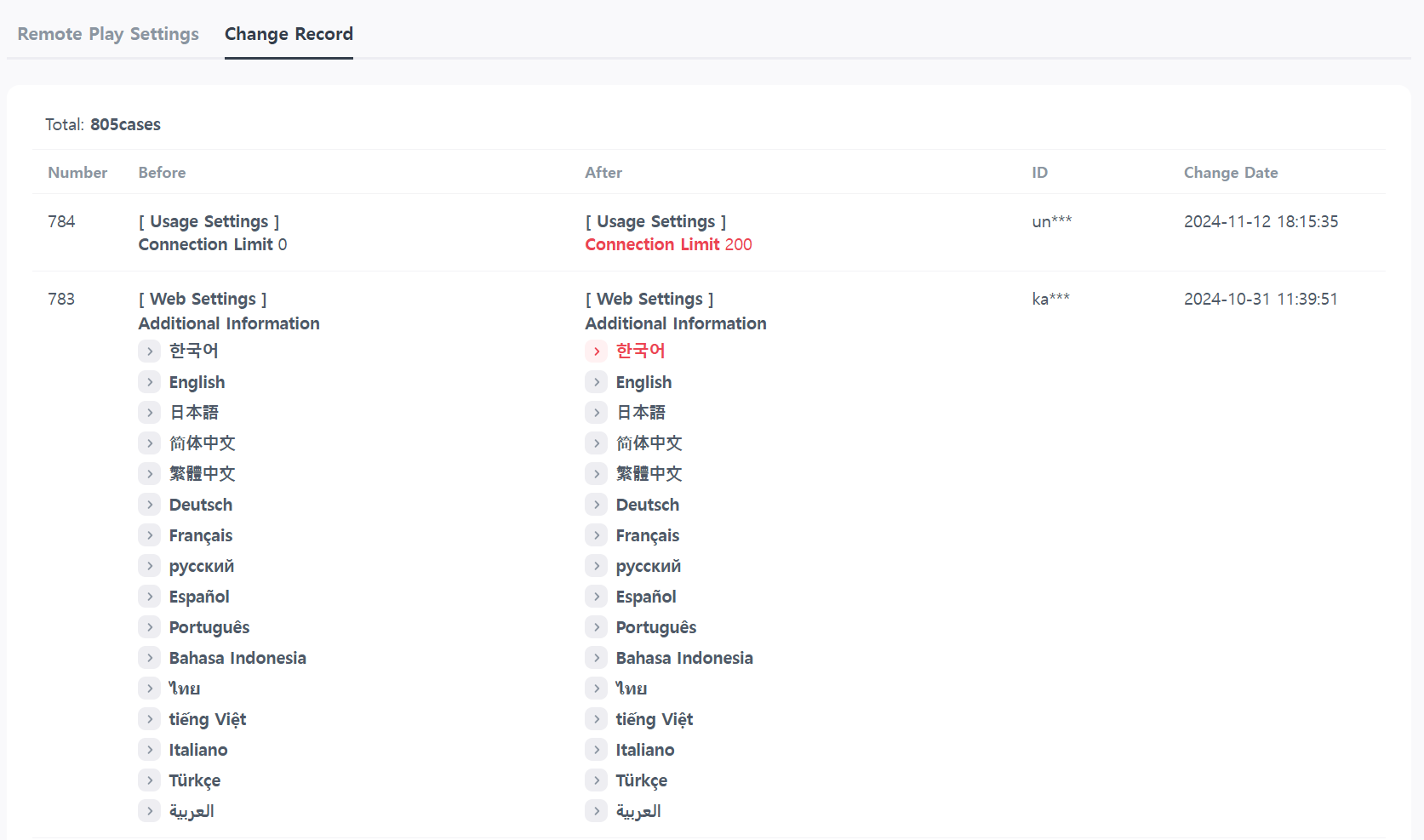Open Bahasa Indonesia chevron in Before column
1424x840 pixels.
coord(150,658)
